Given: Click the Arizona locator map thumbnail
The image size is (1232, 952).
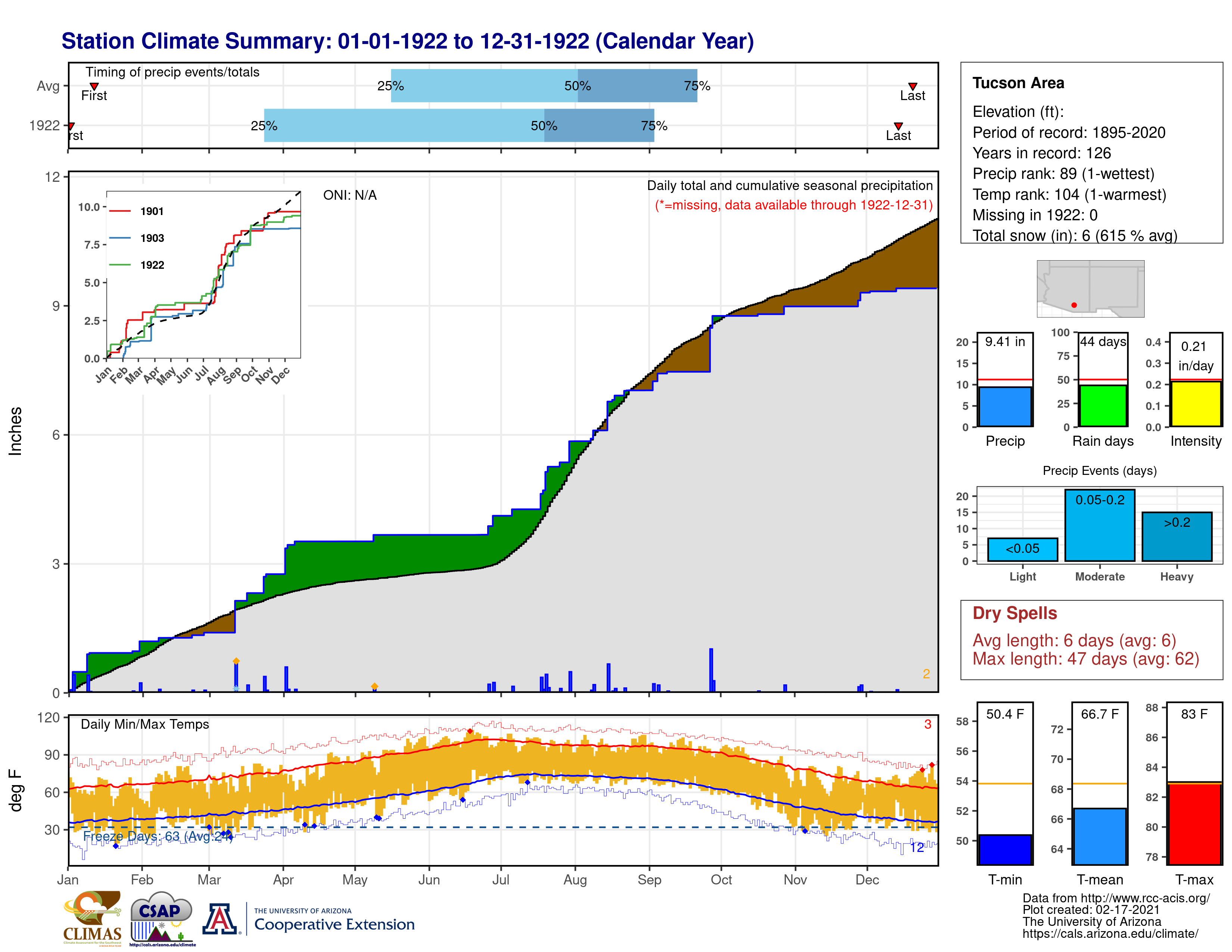Looking at the screenshot, I should click(x=1091, y=288).
